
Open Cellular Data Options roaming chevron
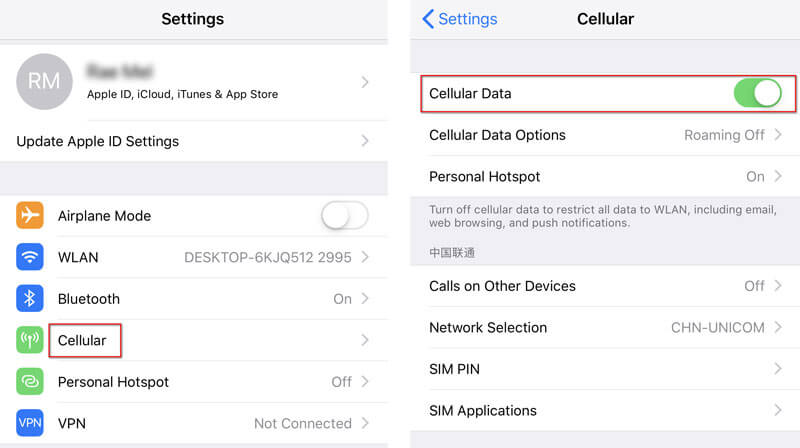[778, 135]
